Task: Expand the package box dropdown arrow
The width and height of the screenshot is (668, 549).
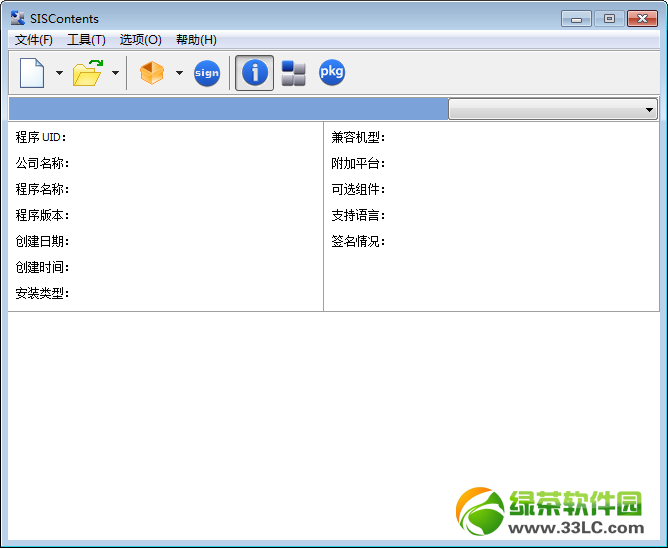Action: click(x=179, y=73)
